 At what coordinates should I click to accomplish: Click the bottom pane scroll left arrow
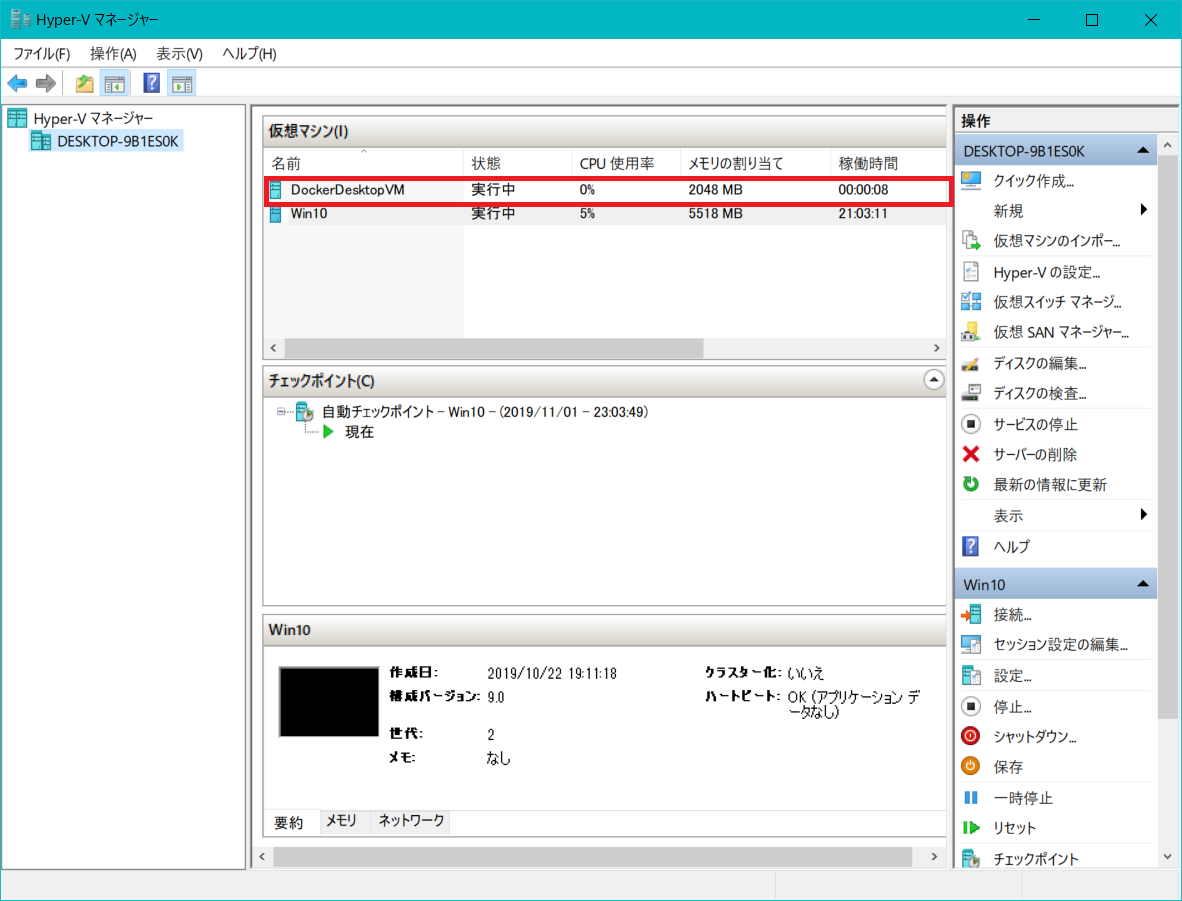pos(262,857)
